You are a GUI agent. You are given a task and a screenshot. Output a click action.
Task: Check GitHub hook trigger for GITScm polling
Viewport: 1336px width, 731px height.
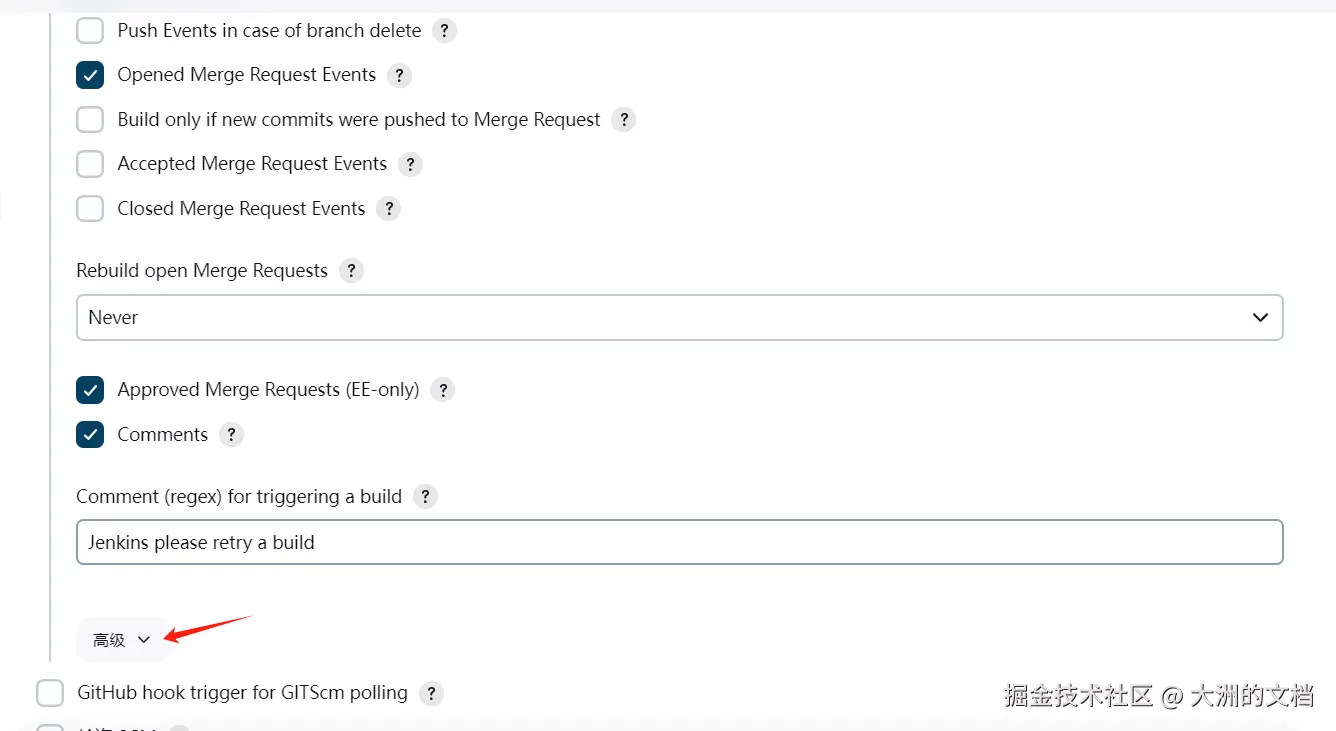[50, 693]
